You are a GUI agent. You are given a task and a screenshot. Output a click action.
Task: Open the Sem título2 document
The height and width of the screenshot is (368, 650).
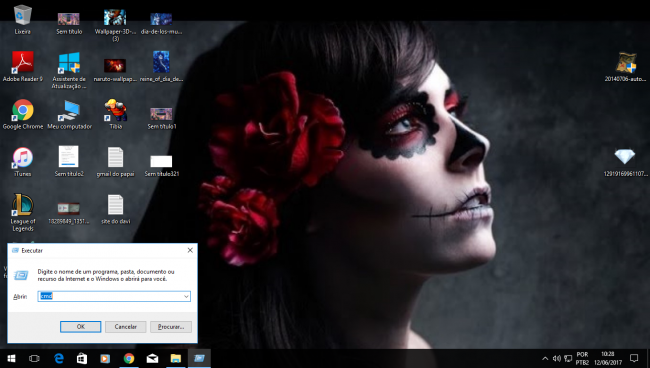[x=69, y=161]
